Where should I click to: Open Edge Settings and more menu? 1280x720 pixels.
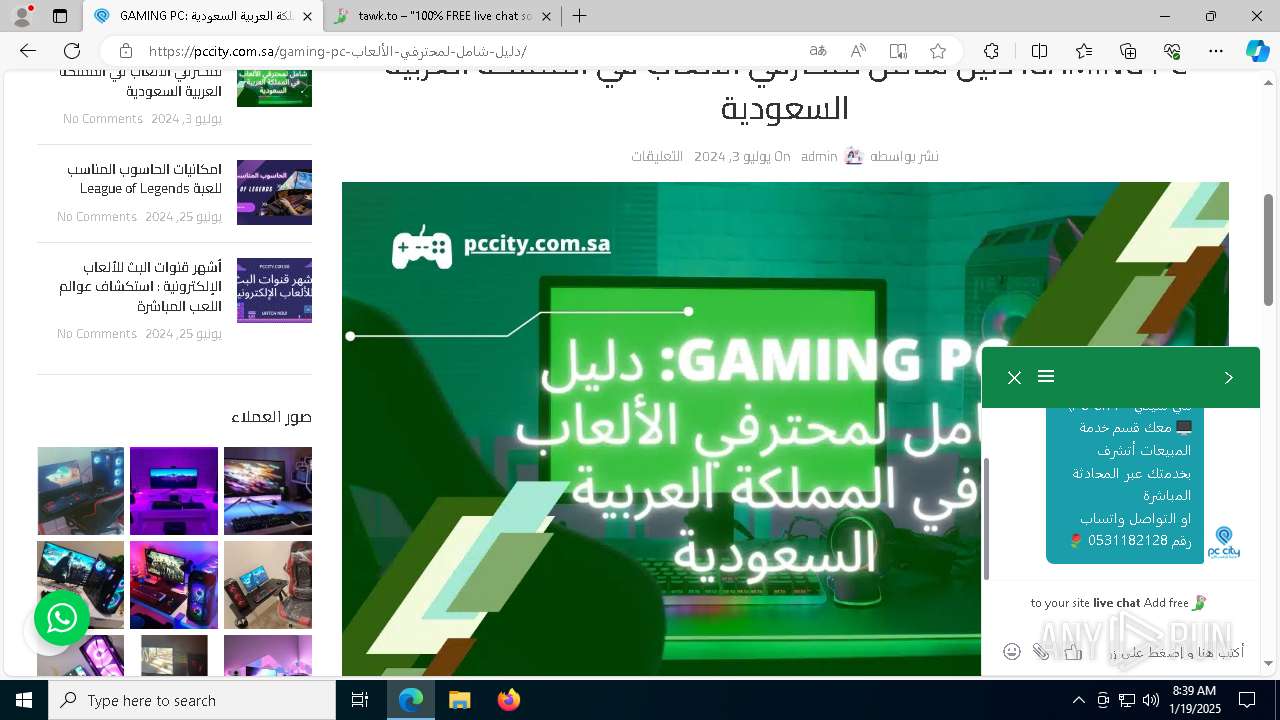[1216, 51]
